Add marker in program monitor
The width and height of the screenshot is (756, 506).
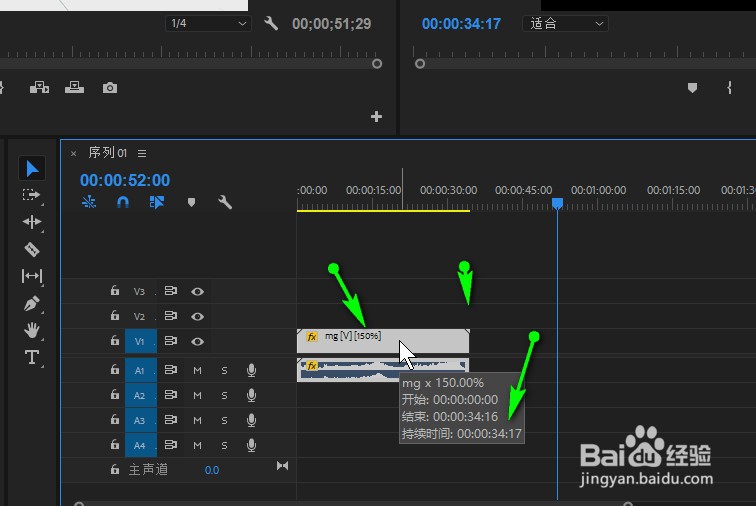pos(692,88)
